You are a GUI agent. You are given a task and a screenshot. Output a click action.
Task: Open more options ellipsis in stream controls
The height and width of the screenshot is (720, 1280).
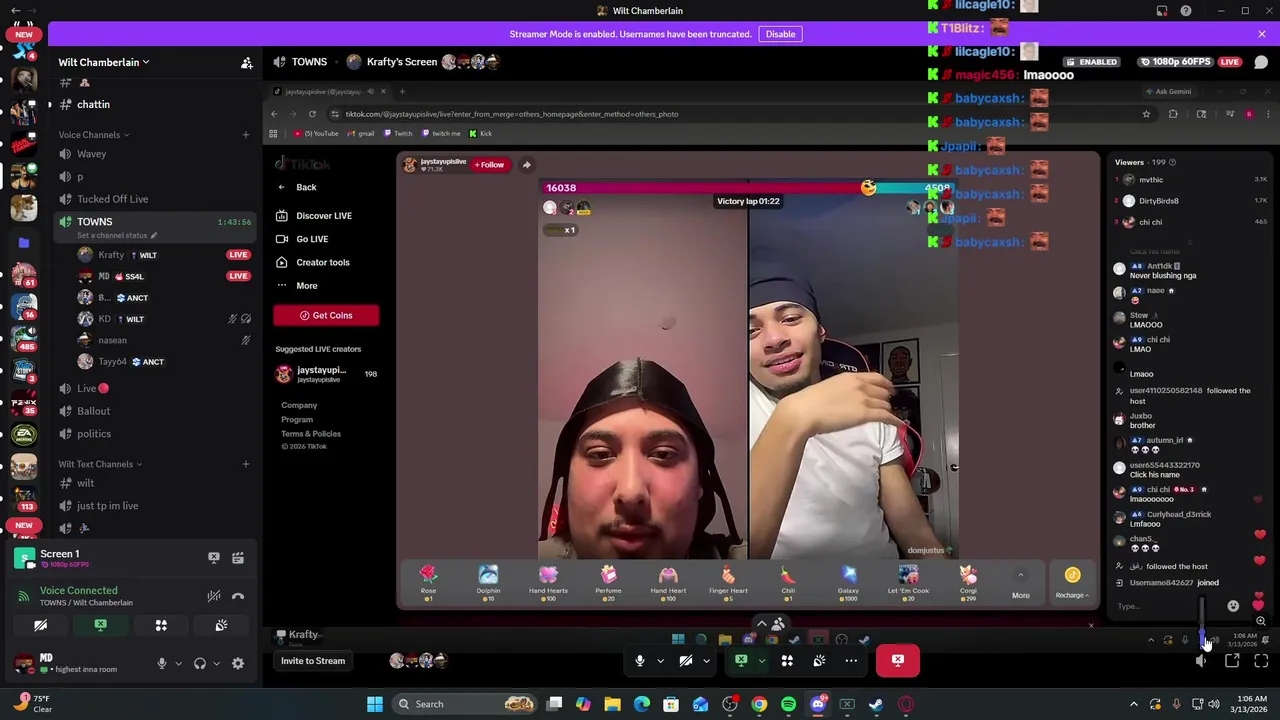[851, 660]
